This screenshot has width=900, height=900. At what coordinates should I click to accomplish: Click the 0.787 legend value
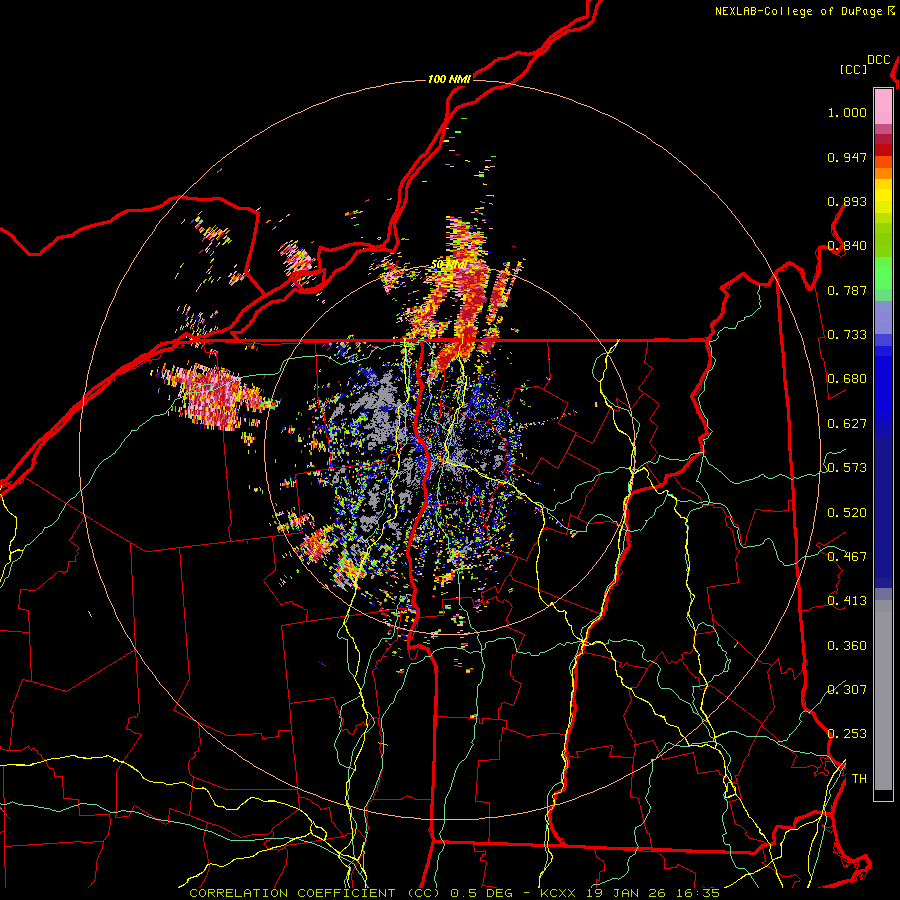[x=847, y=290]
